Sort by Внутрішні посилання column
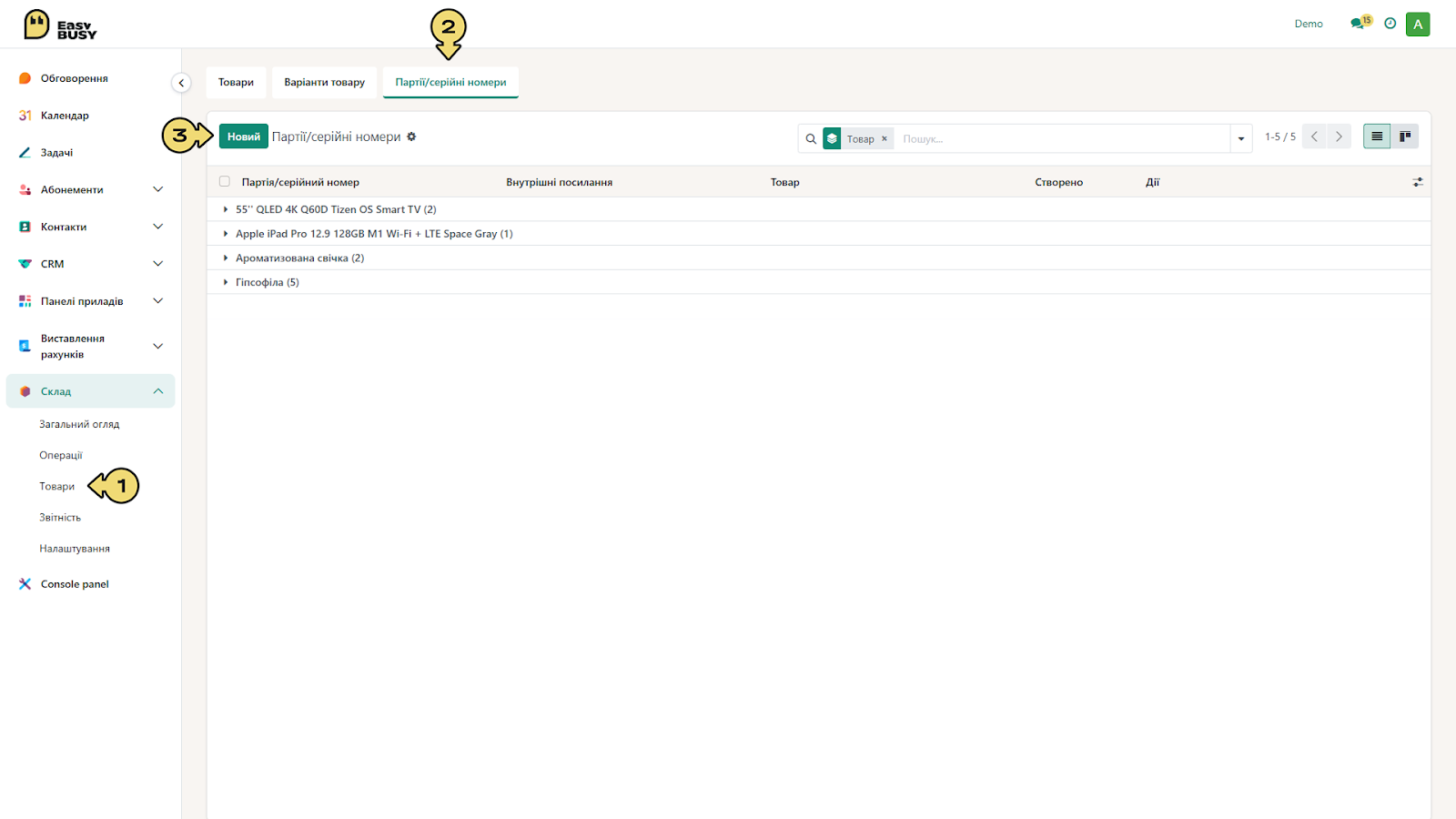 click(559, 182)
